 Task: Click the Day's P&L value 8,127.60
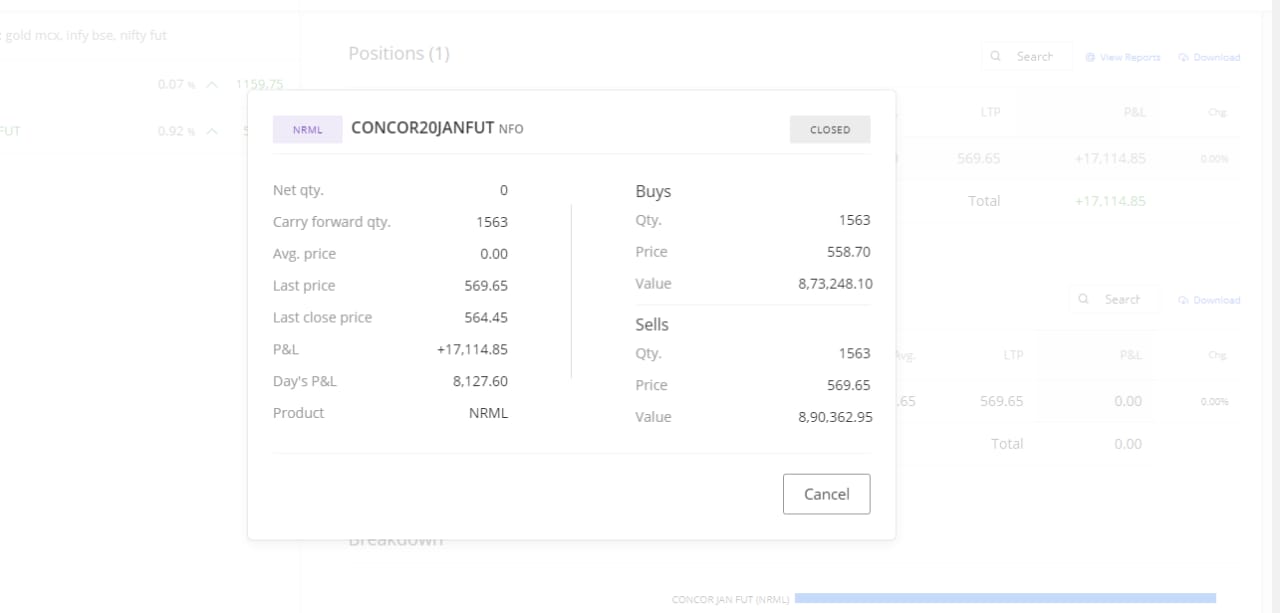pyautogui.click(x=480, y=381)
